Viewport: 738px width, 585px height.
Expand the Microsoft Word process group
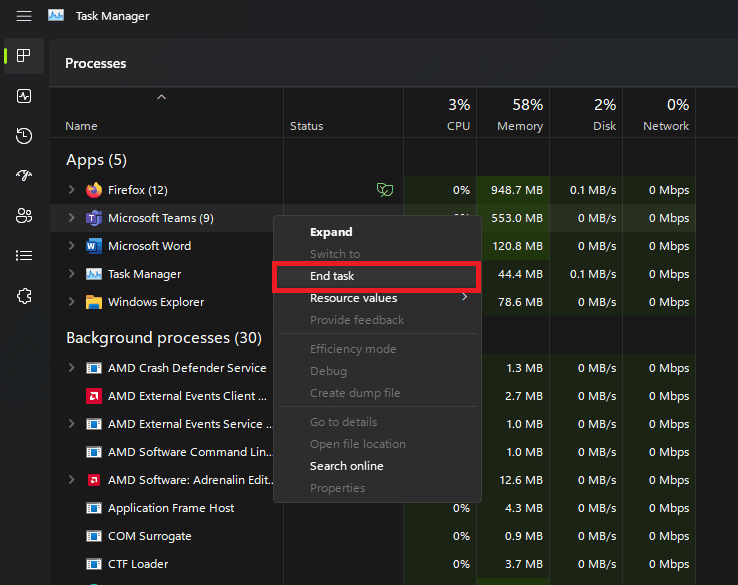(x=72, y=246)
